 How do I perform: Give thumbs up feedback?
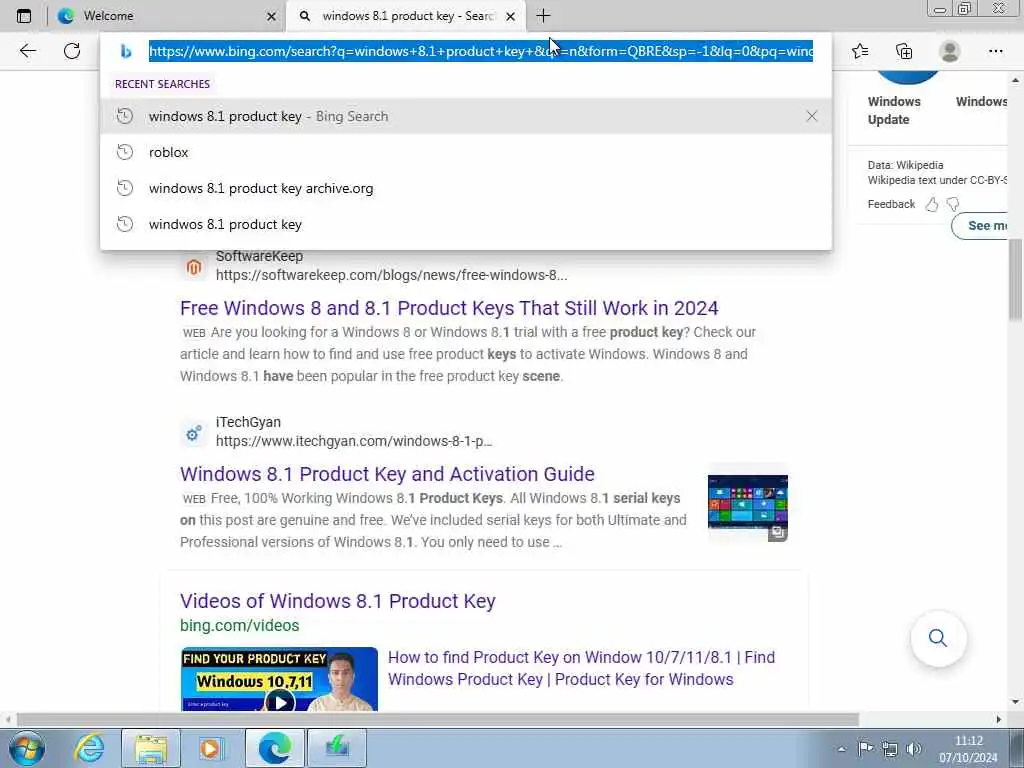point(932,204)
